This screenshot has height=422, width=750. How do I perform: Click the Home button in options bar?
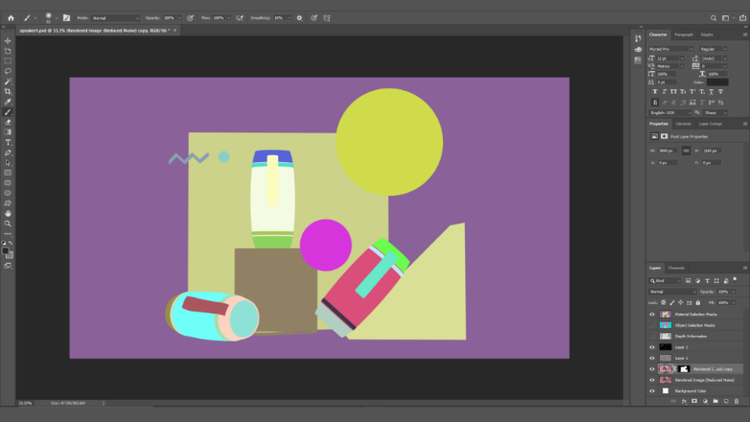[11, 18]
